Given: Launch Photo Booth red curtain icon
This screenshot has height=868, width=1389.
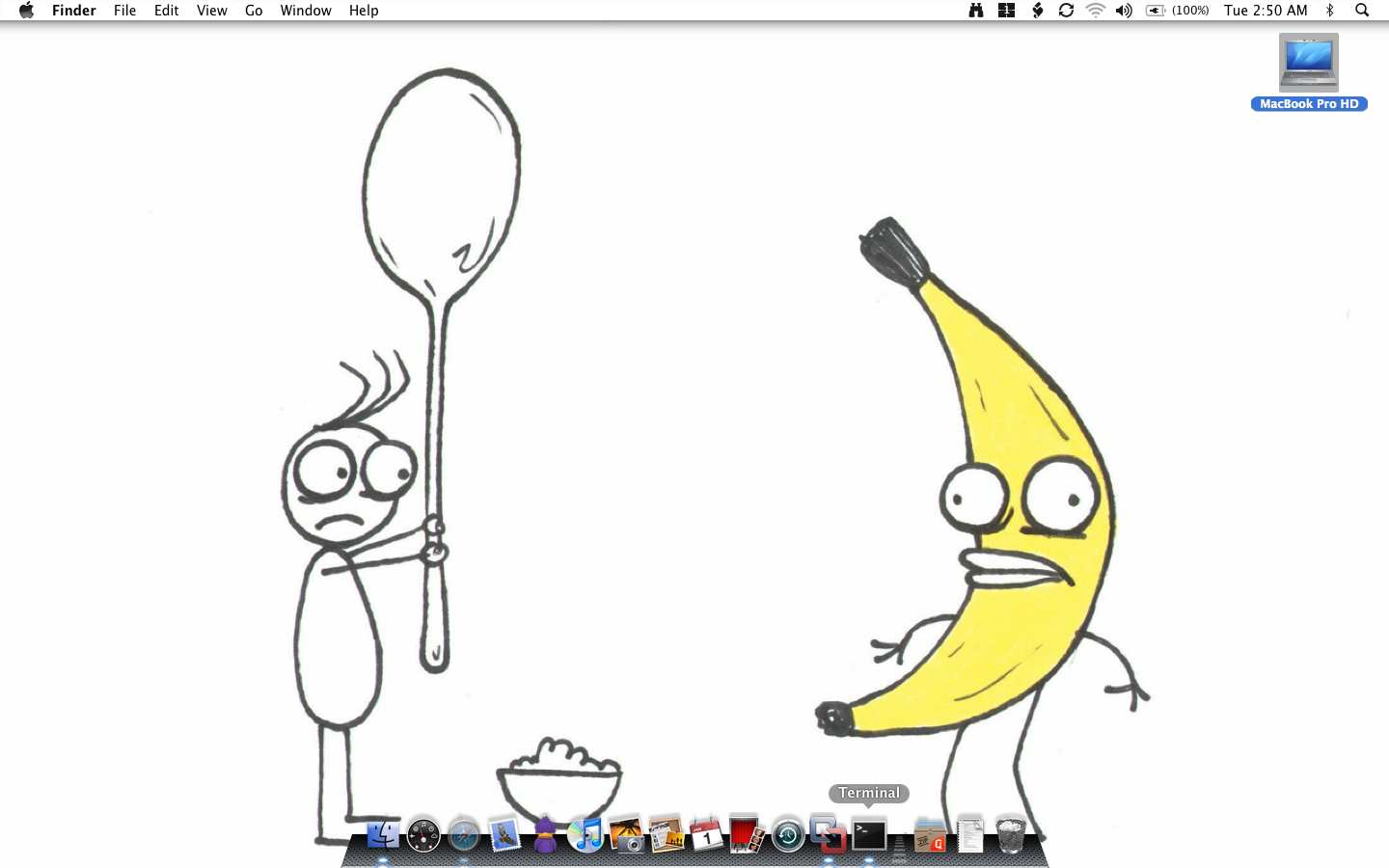Looking at the screenshot, I should click(x=748, y=835).
